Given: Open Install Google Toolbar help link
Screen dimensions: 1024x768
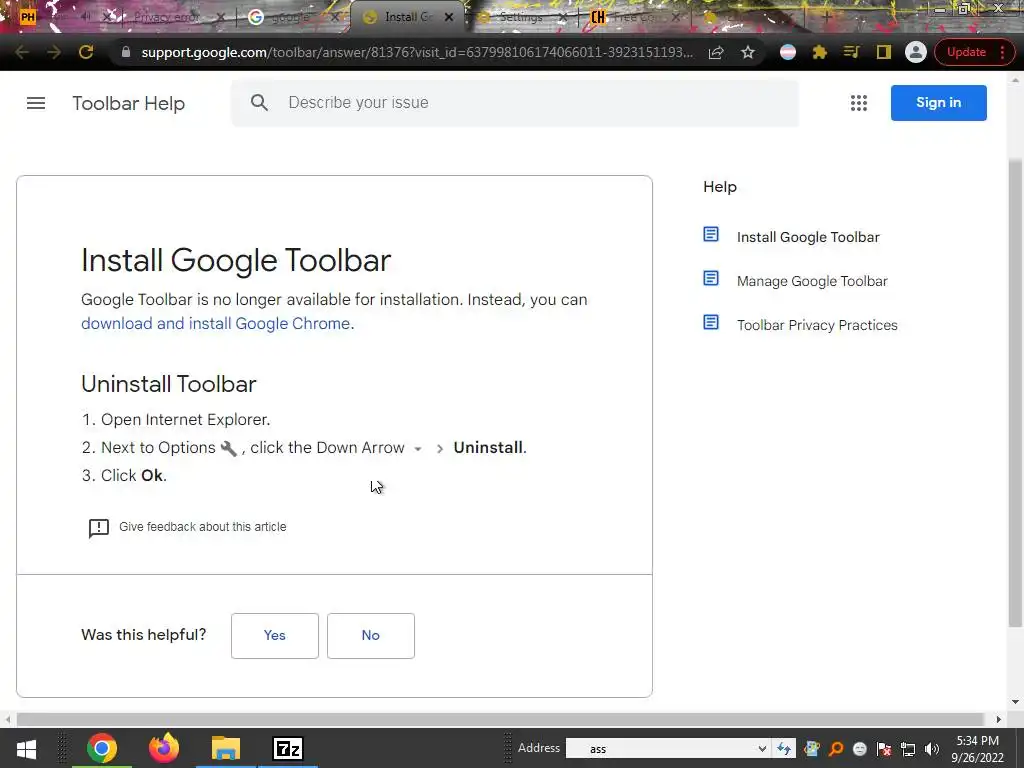Looking at the screenshot, I should (808, 237).
